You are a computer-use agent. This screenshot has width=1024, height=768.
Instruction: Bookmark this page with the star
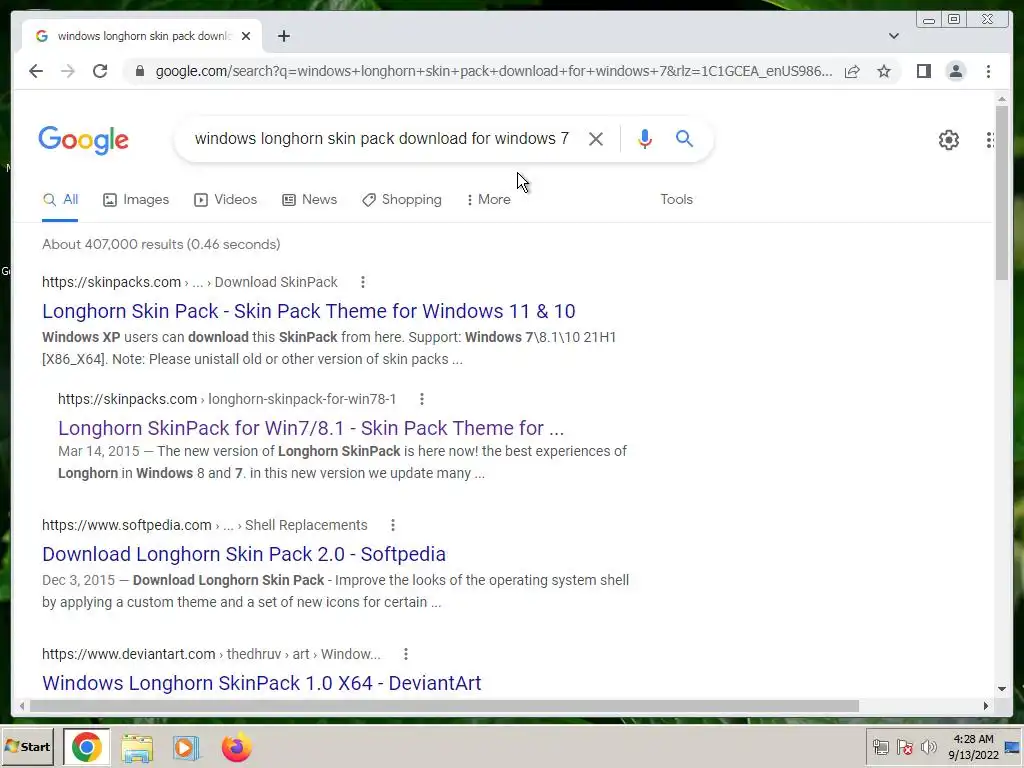884,71
